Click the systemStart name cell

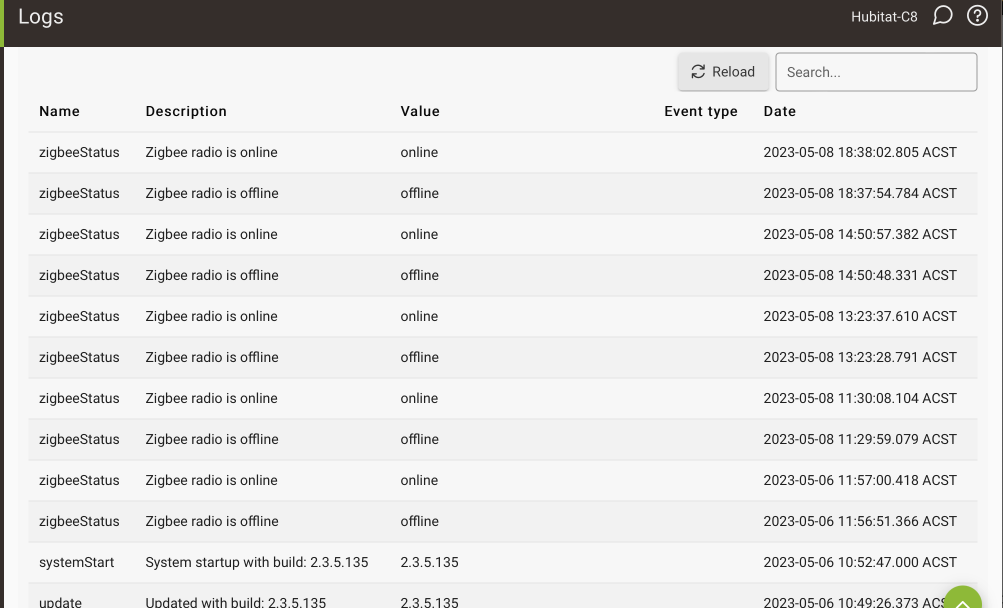pos(77,562)
